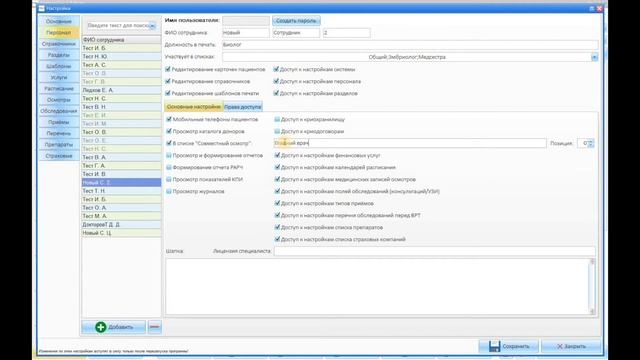Select employee 'Тест Т. Н.'
The image size is (640, 360).
(x=122, y=191)
